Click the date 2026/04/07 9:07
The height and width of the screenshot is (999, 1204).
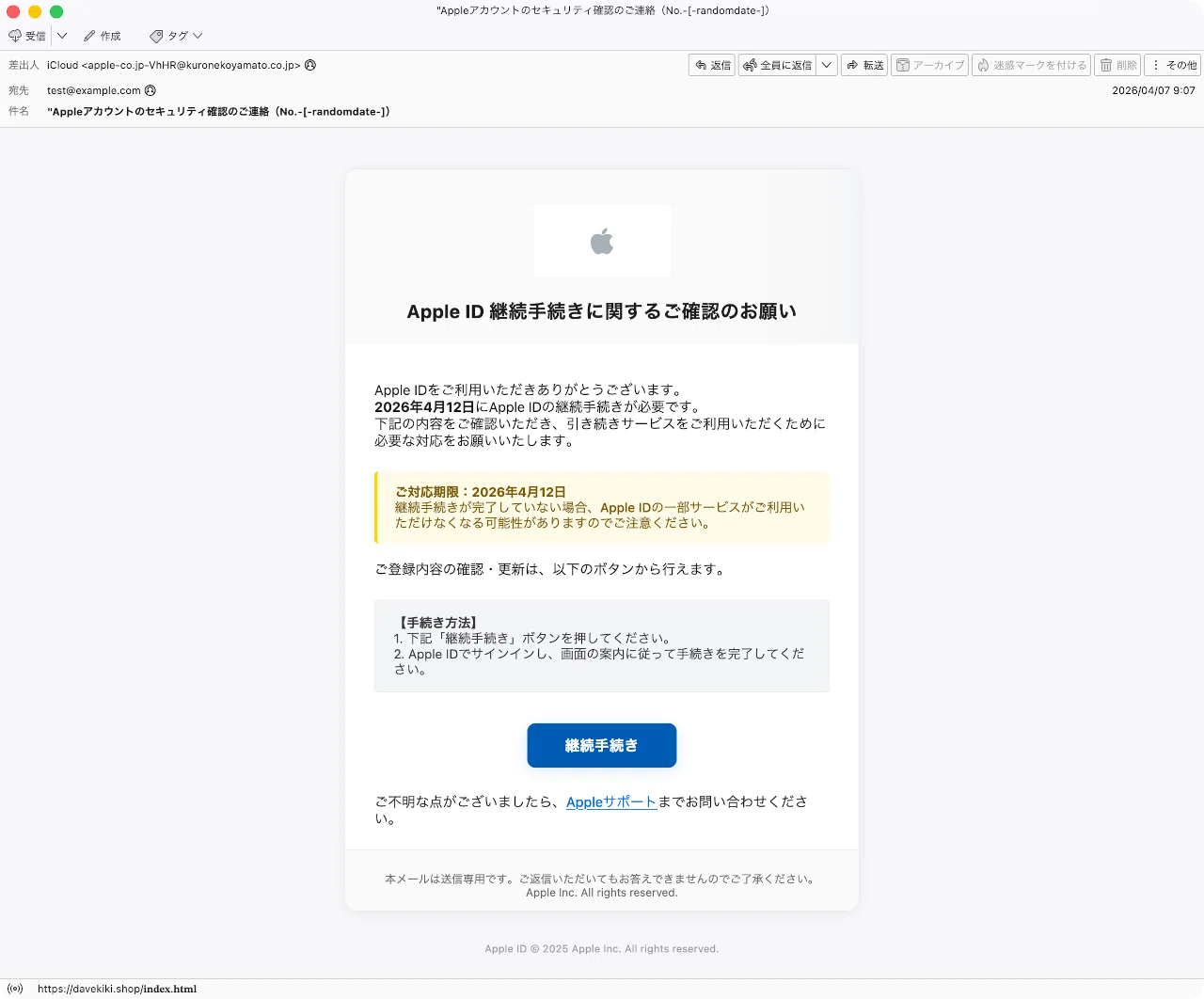coord(1153,90)
